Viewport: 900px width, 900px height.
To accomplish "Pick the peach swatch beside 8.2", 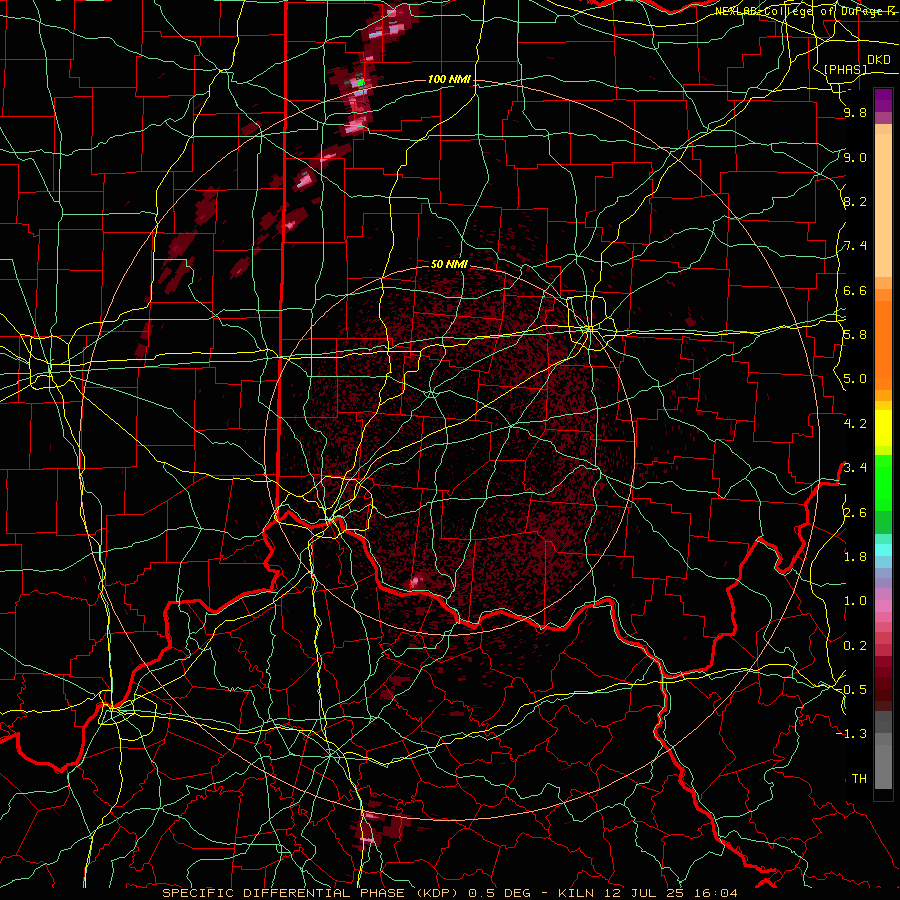I will (883, 205).
